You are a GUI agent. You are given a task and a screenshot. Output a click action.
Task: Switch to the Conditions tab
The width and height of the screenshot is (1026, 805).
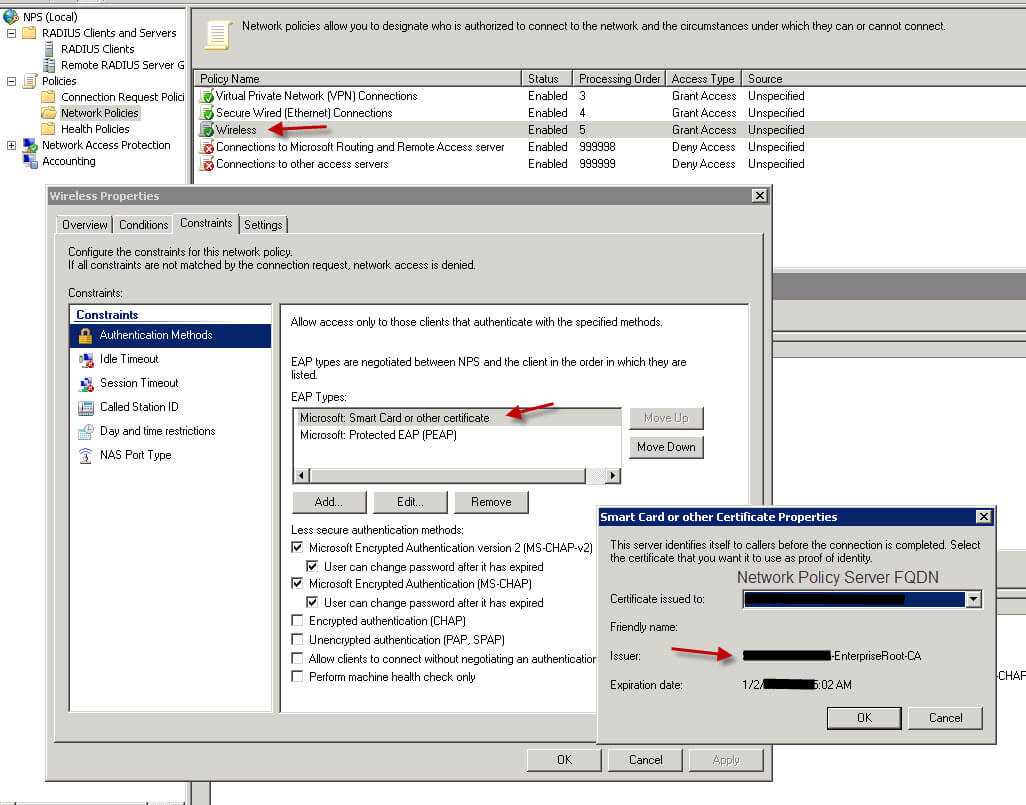point(143,224)
